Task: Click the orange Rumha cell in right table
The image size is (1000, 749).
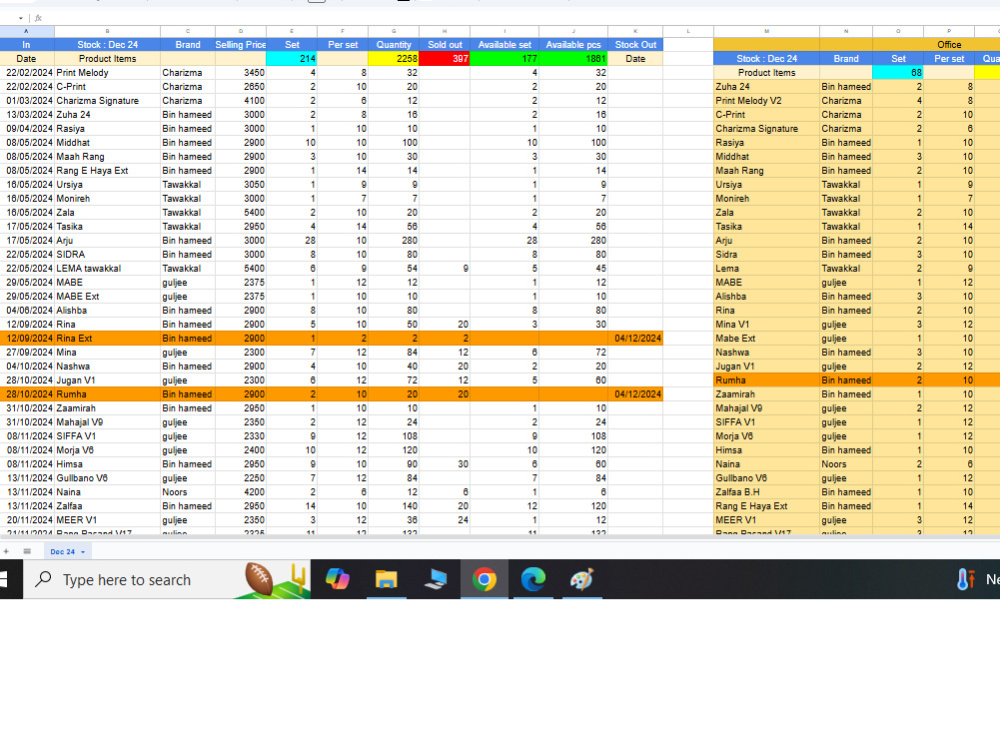Action: coord(767,380)
